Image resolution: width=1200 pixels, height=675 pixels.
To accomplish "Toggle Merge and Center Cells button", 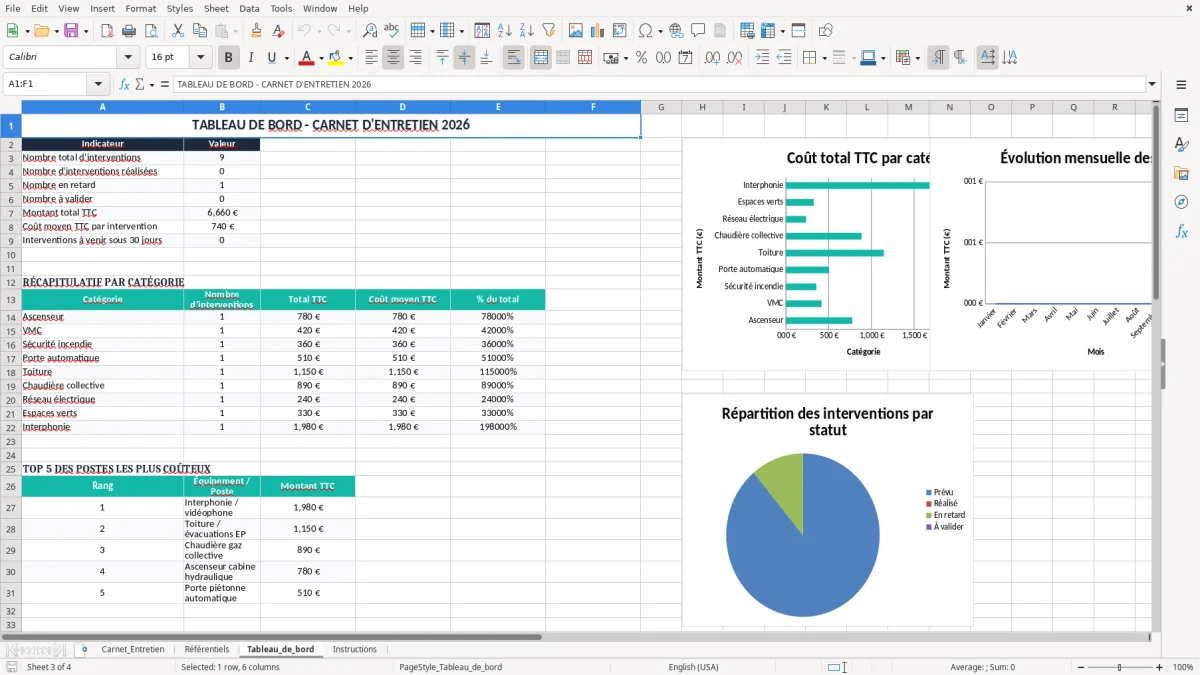I will coord(540,58).
